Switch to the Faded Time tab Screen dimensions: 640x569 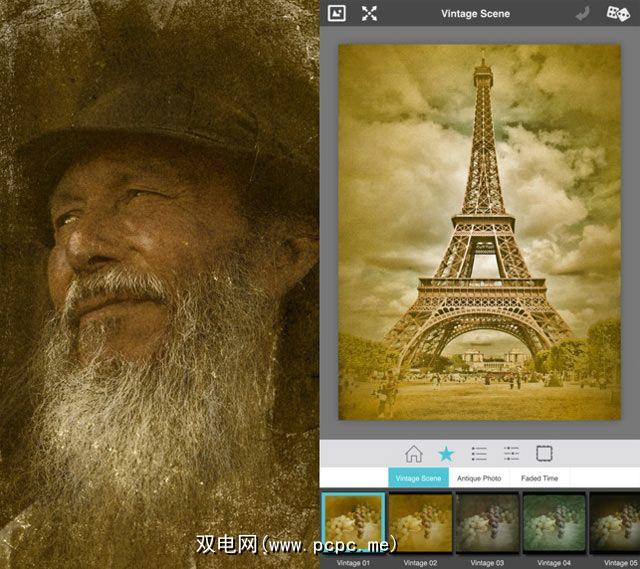540,478
